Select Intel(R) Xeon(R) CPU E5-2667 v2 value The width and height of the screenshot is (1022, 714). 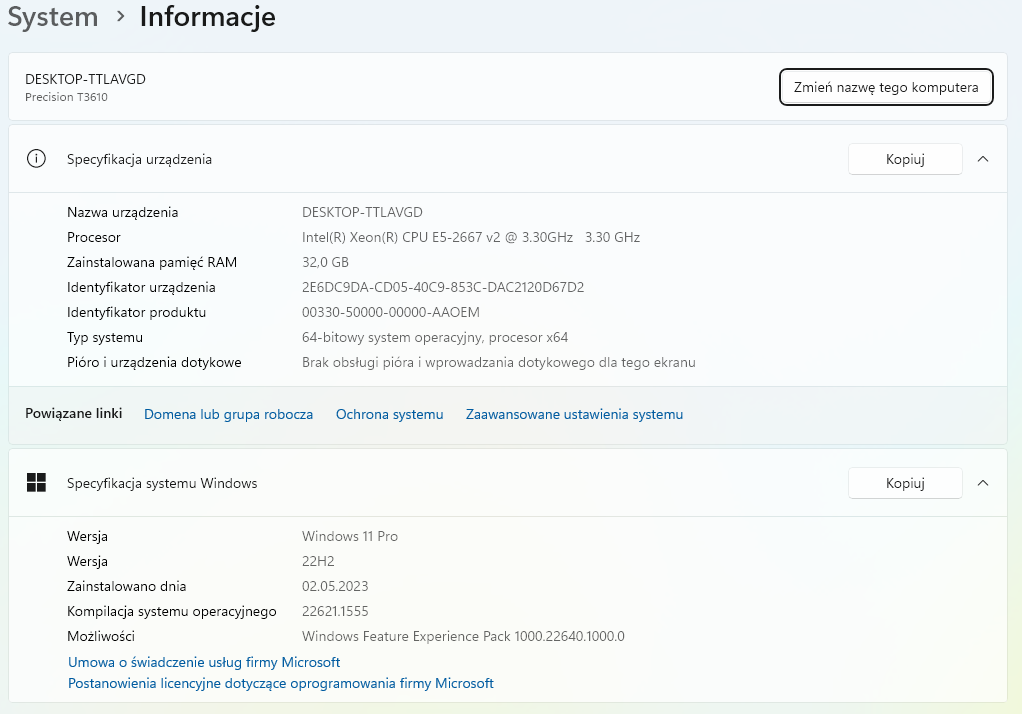(x=471, y=237)
